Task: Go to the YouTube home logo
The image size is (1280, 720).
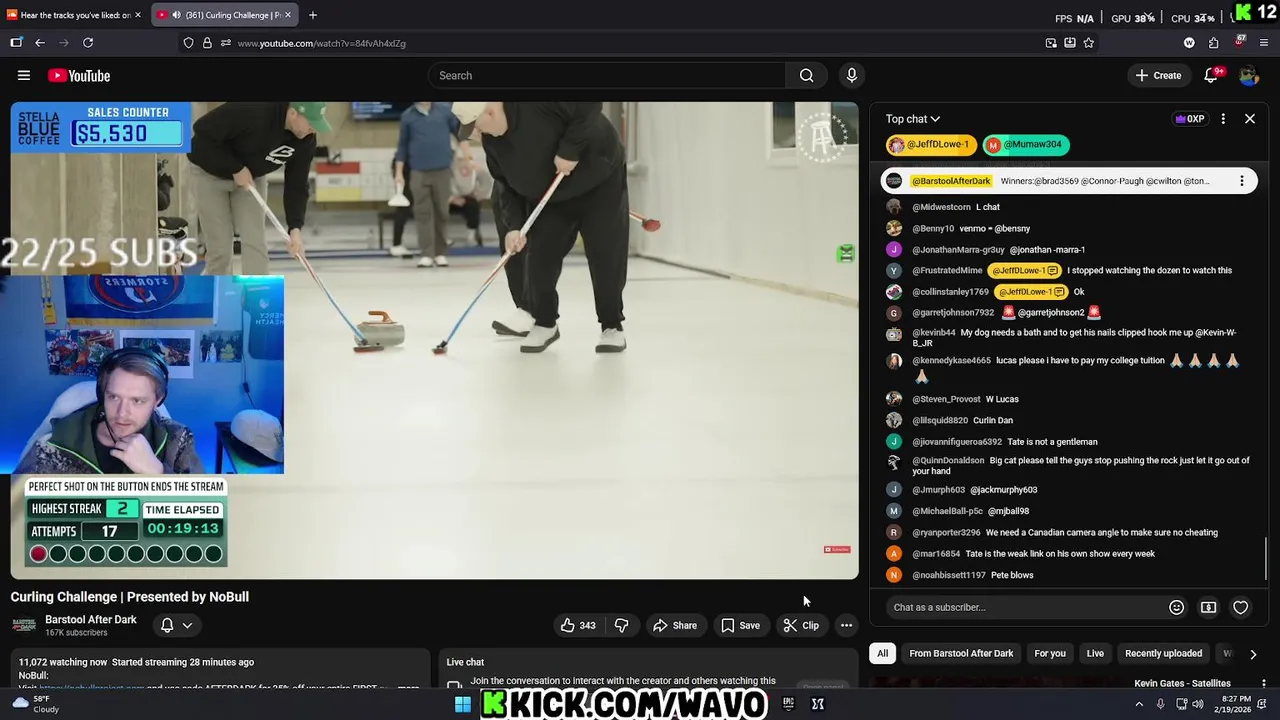Action: point(79,76)
